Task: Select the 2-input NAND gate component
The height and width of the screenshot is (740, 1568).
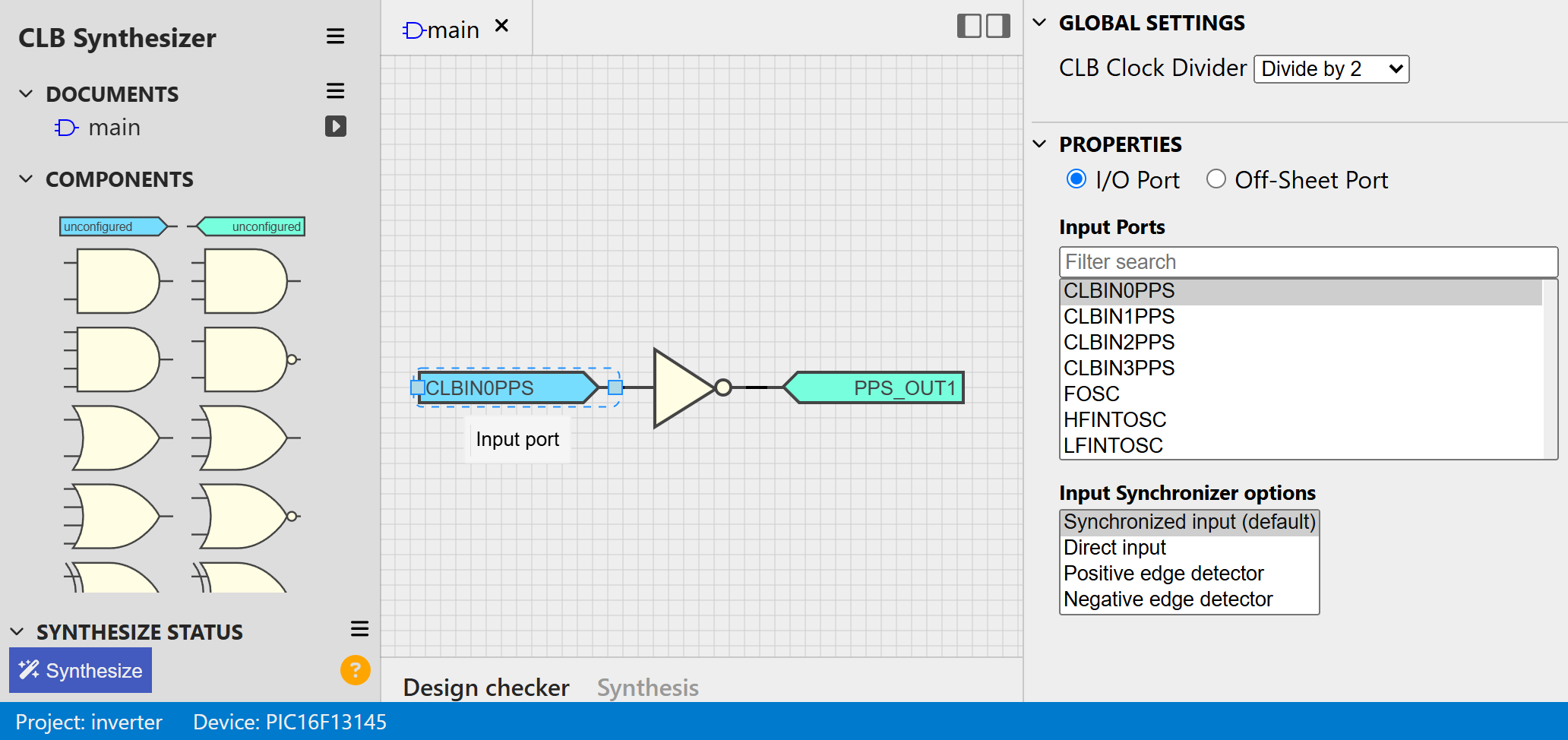Action: [x=246, y=359]
